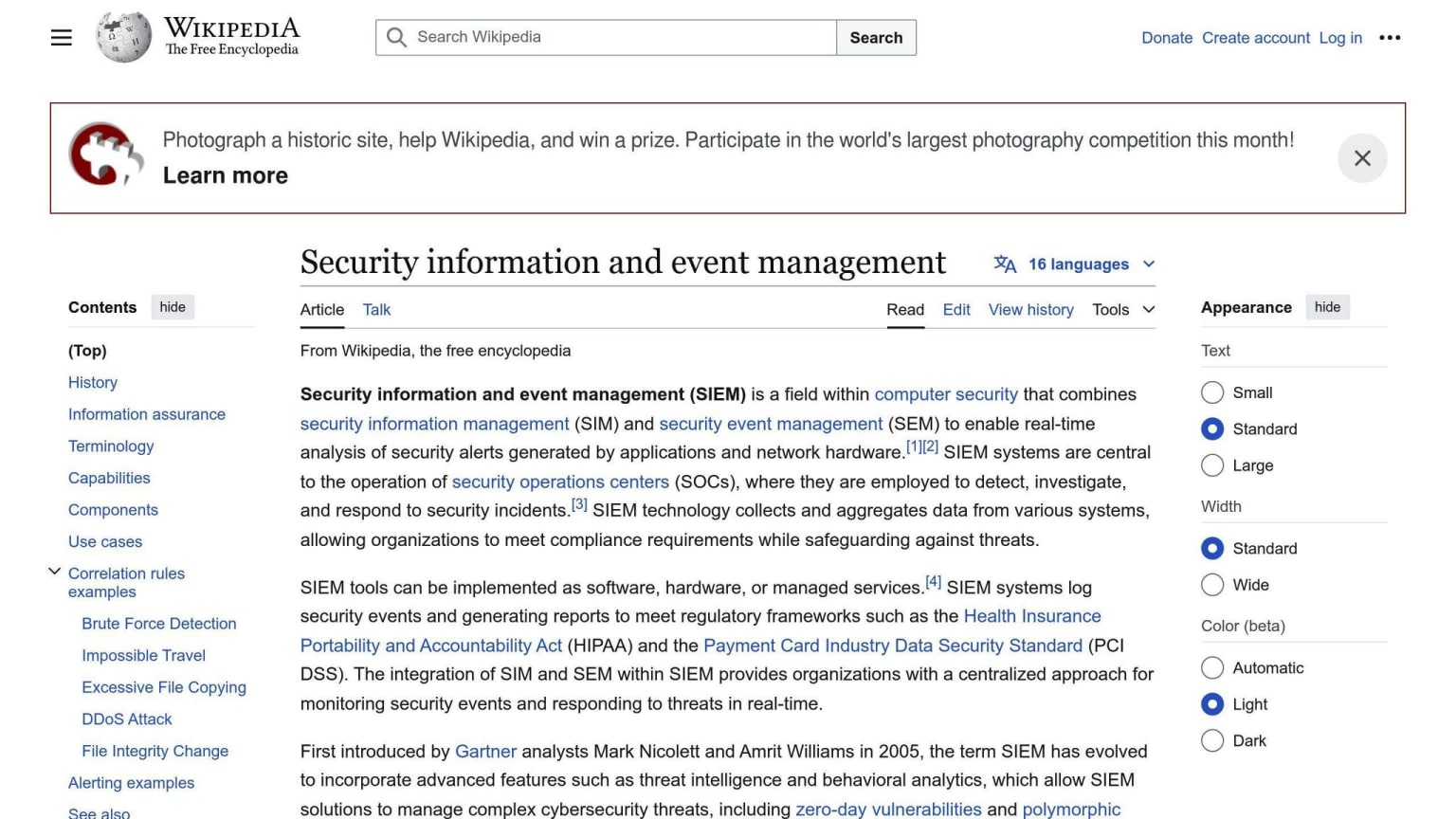Image resolution: width=1456 pixels, height=819 pixels.
Task: Open the View history tab
Action: click(x=1030, y=310)
